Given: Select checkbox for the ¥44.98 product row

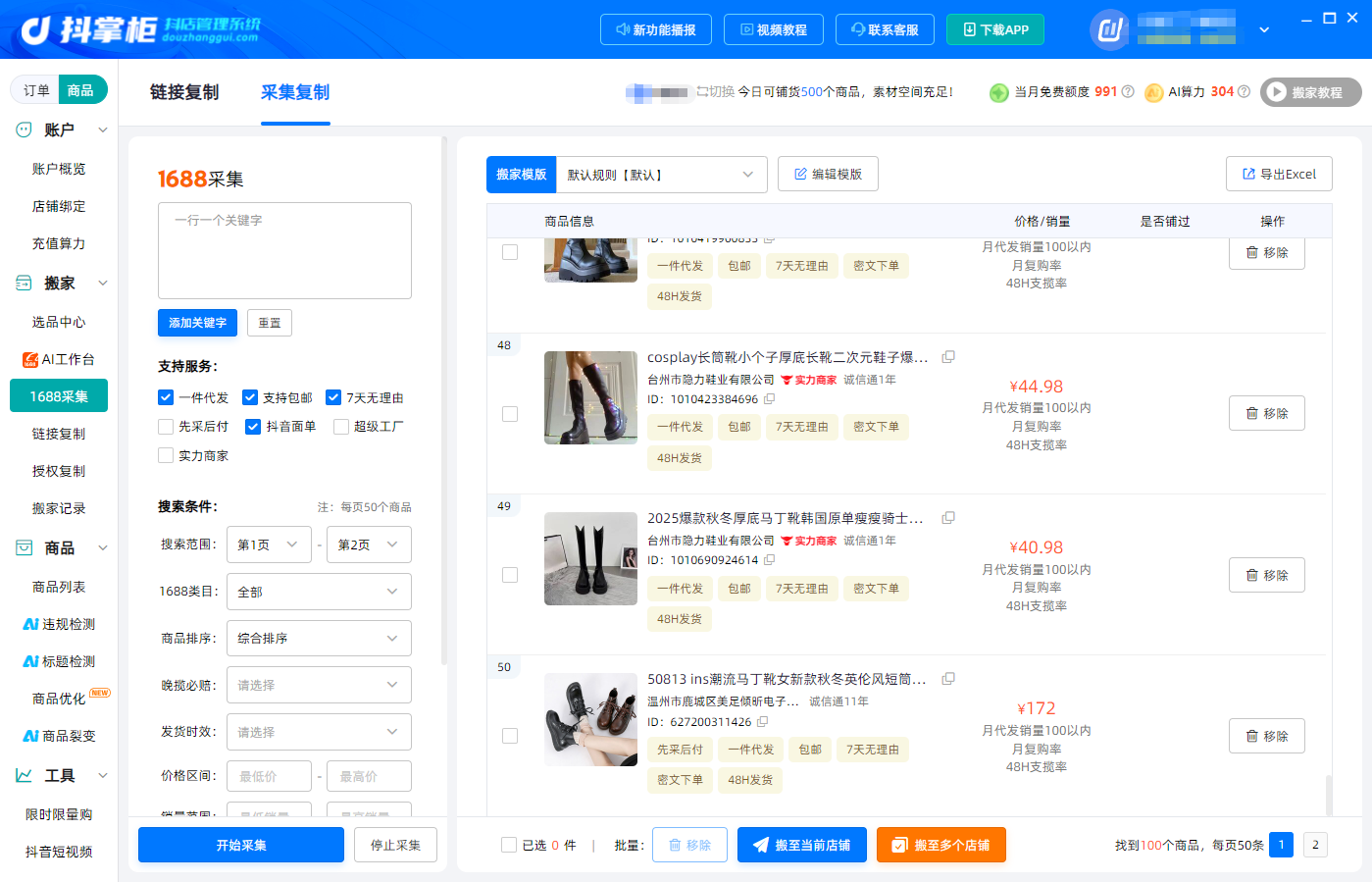Looking at the screenshot, I should click(x=510, y=414).
